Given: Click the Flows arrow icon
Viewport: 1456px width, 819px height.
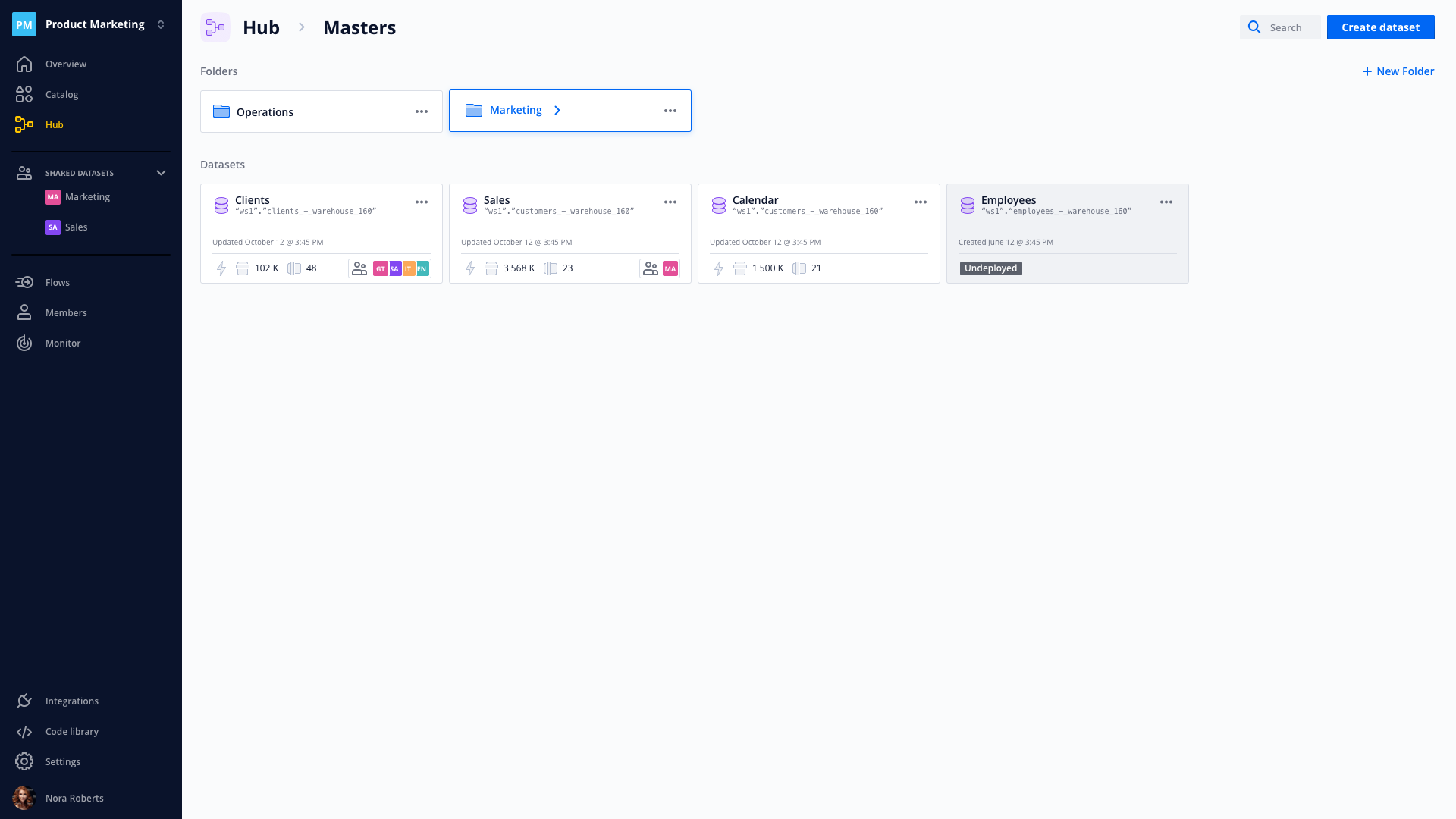Looking at the screenshot, I should [24, 282].
